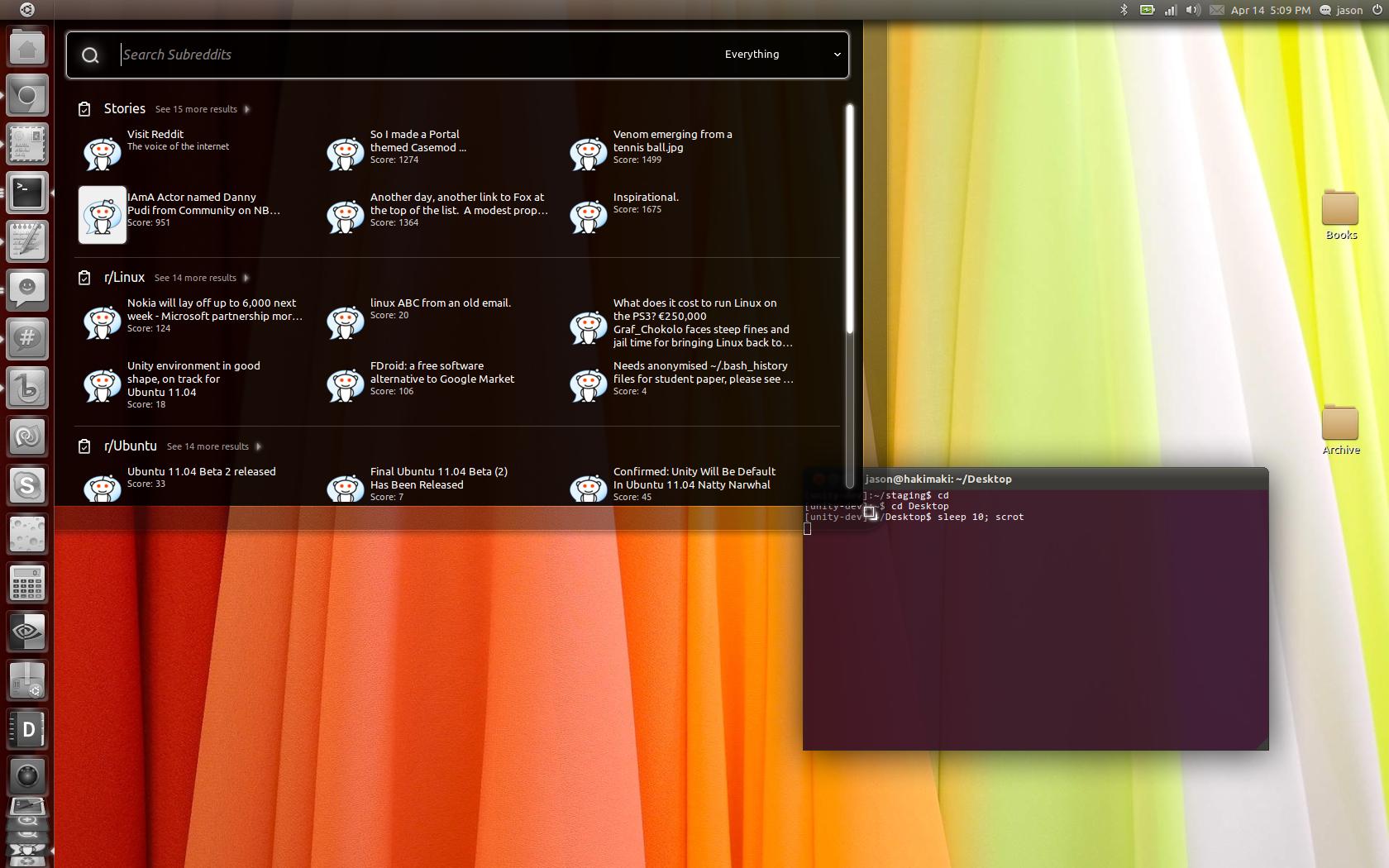Open 'Final Ubuntu 11.04 Beta (2) Has Been Released' story
Viewport: 1389px width, 868px height.
(418, 484)
